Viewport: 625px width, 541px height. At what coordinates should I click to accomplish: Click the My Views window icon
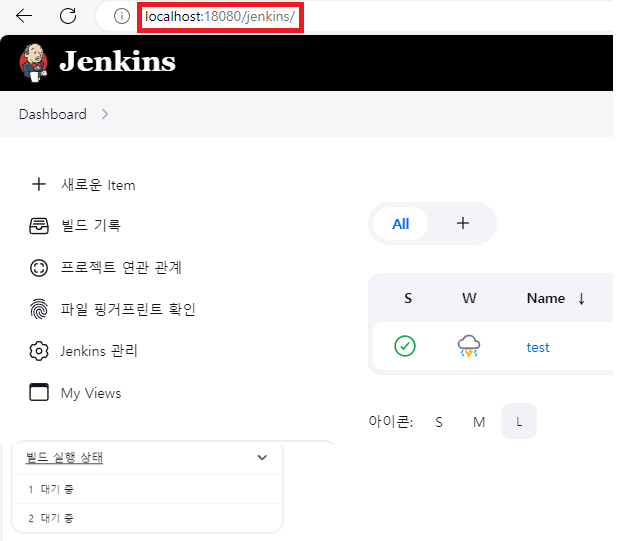pos(39,392)
